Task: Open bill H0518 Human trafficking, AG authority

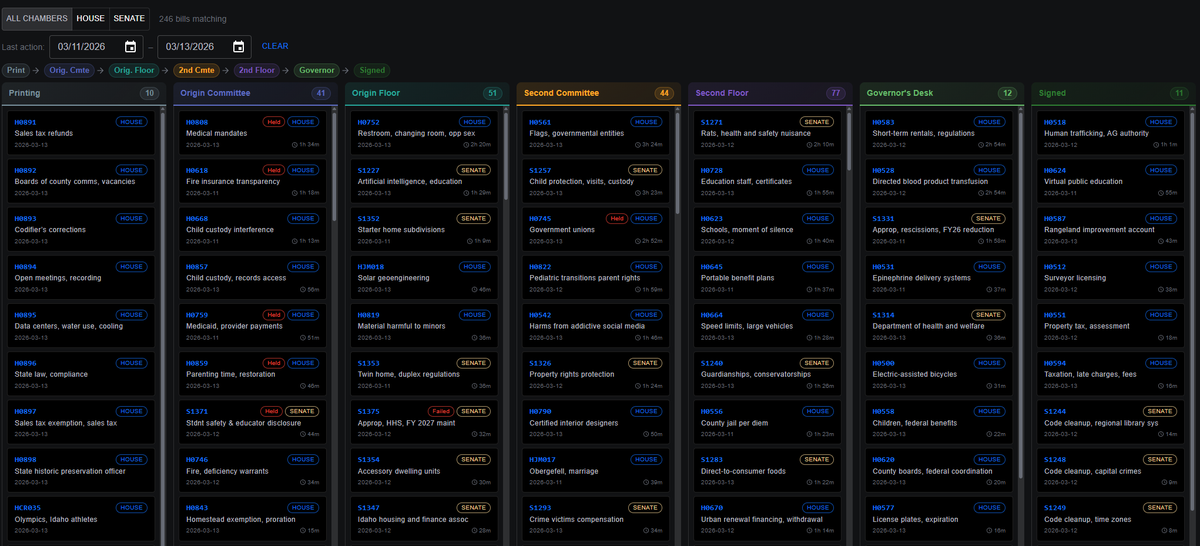Action: tap(1112, 132)
